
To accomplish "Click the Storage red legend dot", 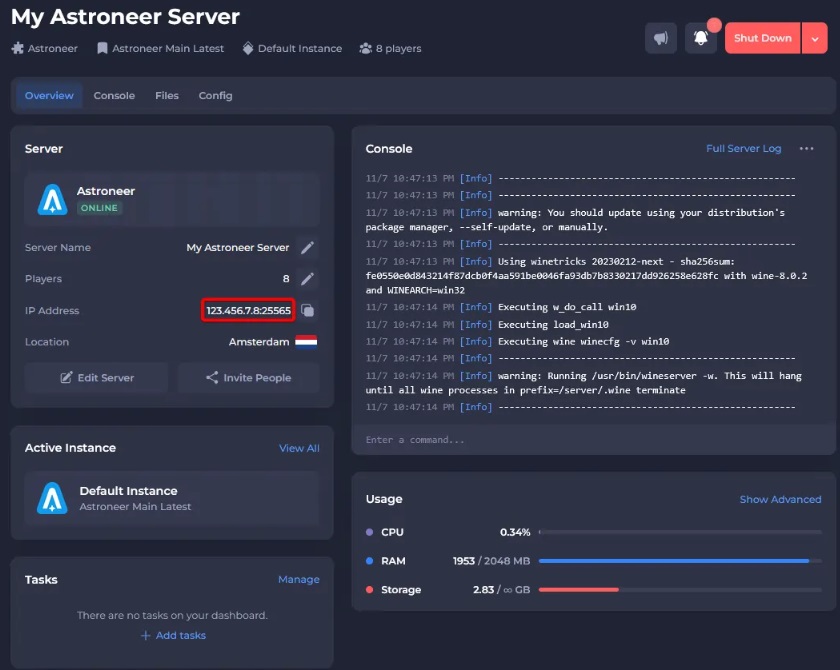I will coord(369,590).
